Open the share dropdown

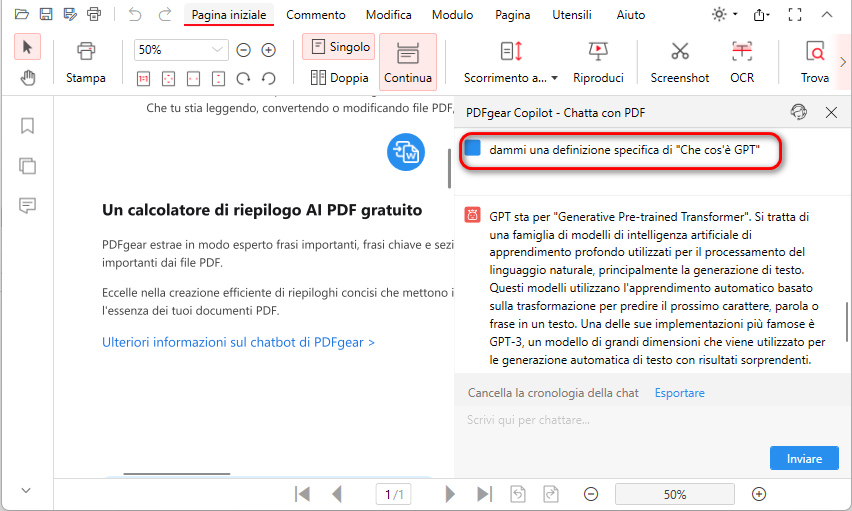click(x=762, y=15)
